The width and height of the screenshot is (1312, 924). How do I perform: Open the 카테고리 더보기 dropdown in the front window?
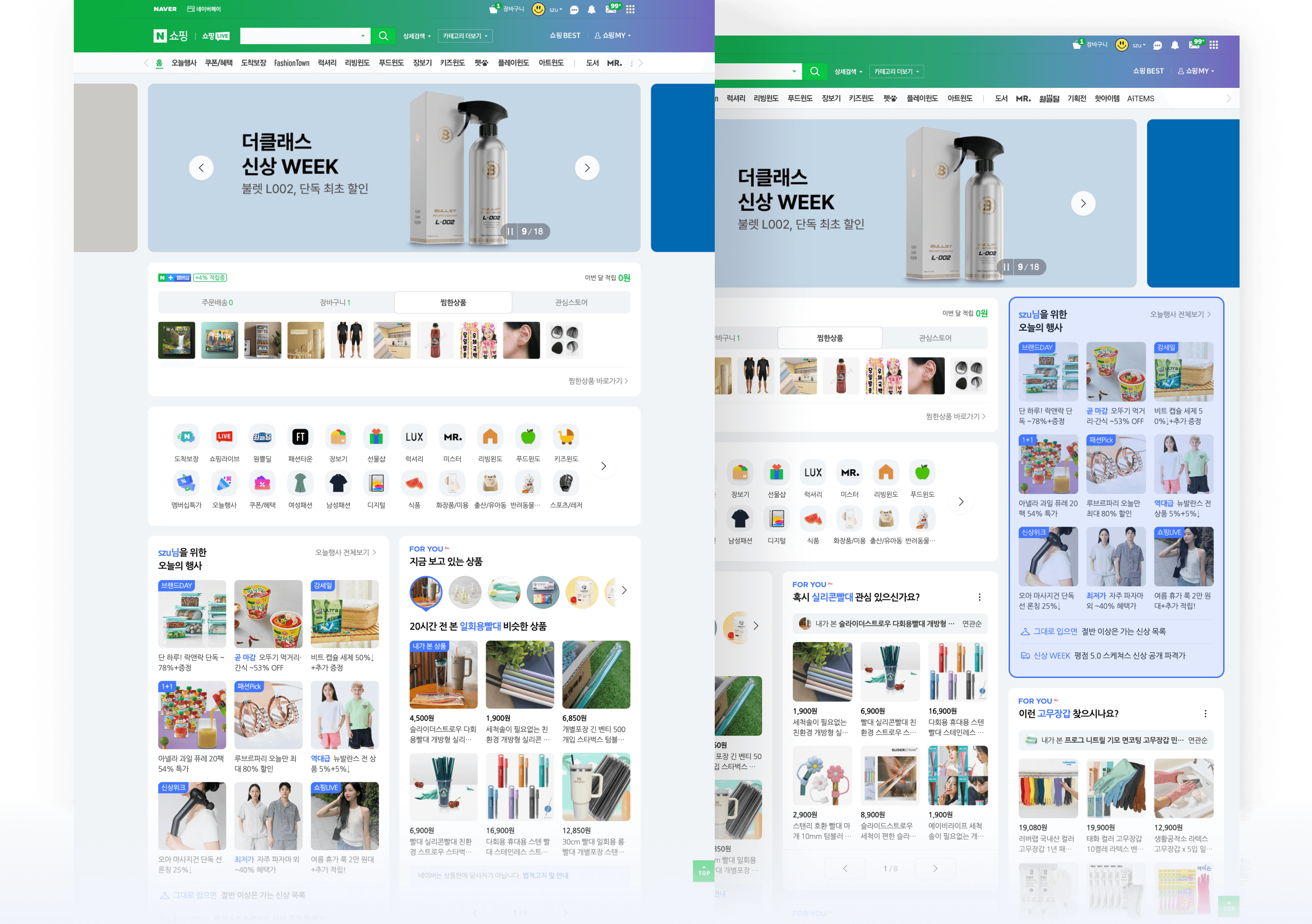coord(465,36)
